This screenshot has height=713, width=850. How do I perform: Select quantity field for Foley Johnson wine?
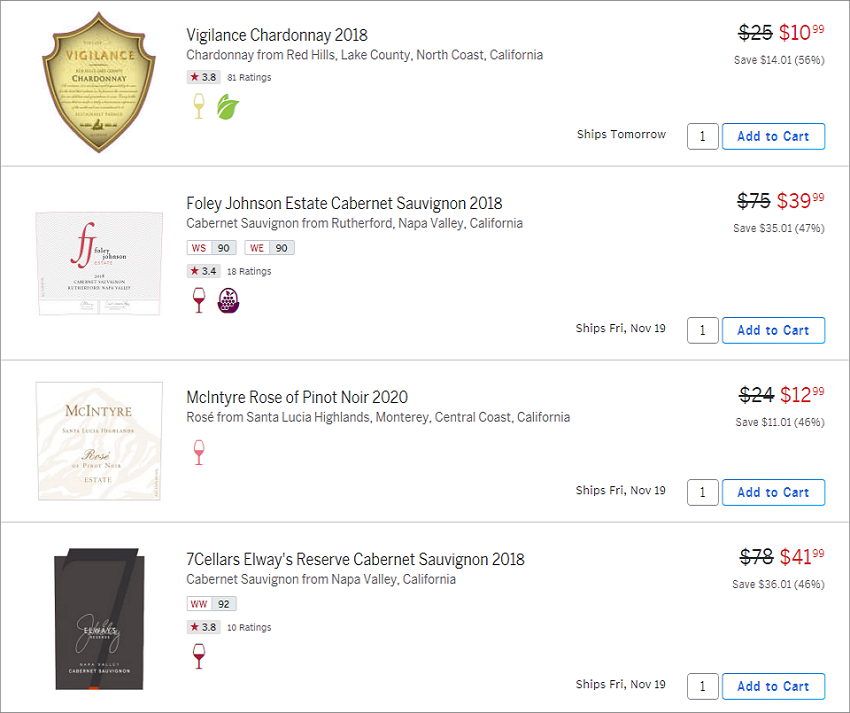coord(703,330)
